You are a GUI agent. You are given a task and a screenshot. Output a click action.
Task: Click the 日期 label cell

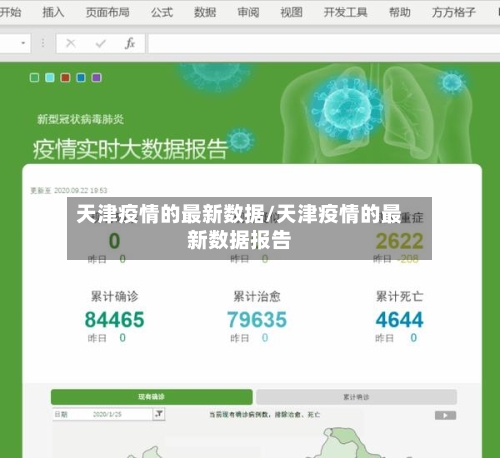(61, 414)
